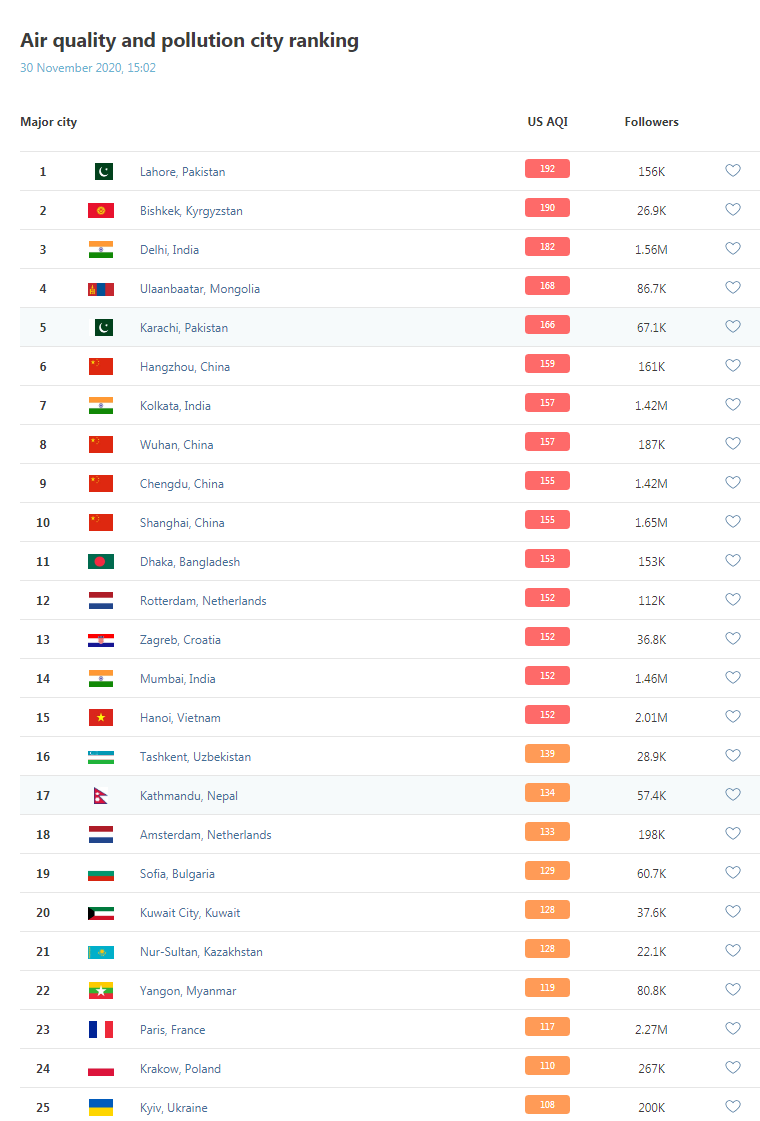The height and width of the screenshot is (1121, 760).
Task: Open the Wuhan, China city page
Action: click(177, 445)
